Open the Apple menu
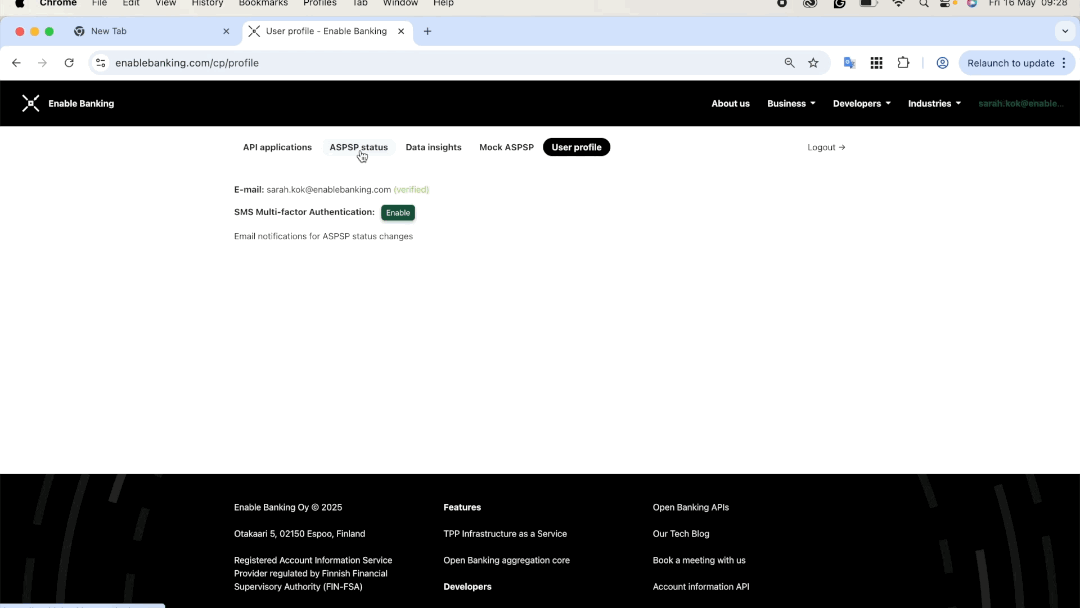The image size is (1080, 608). (x=19, y=3)
